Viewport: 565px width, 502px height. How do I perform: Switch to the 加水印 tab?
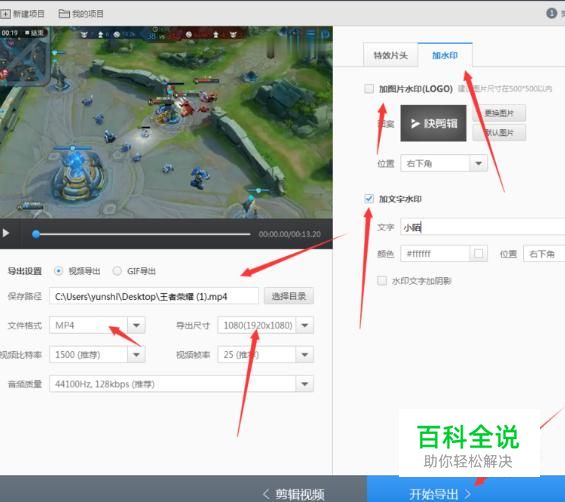click(x=445, y=55)
